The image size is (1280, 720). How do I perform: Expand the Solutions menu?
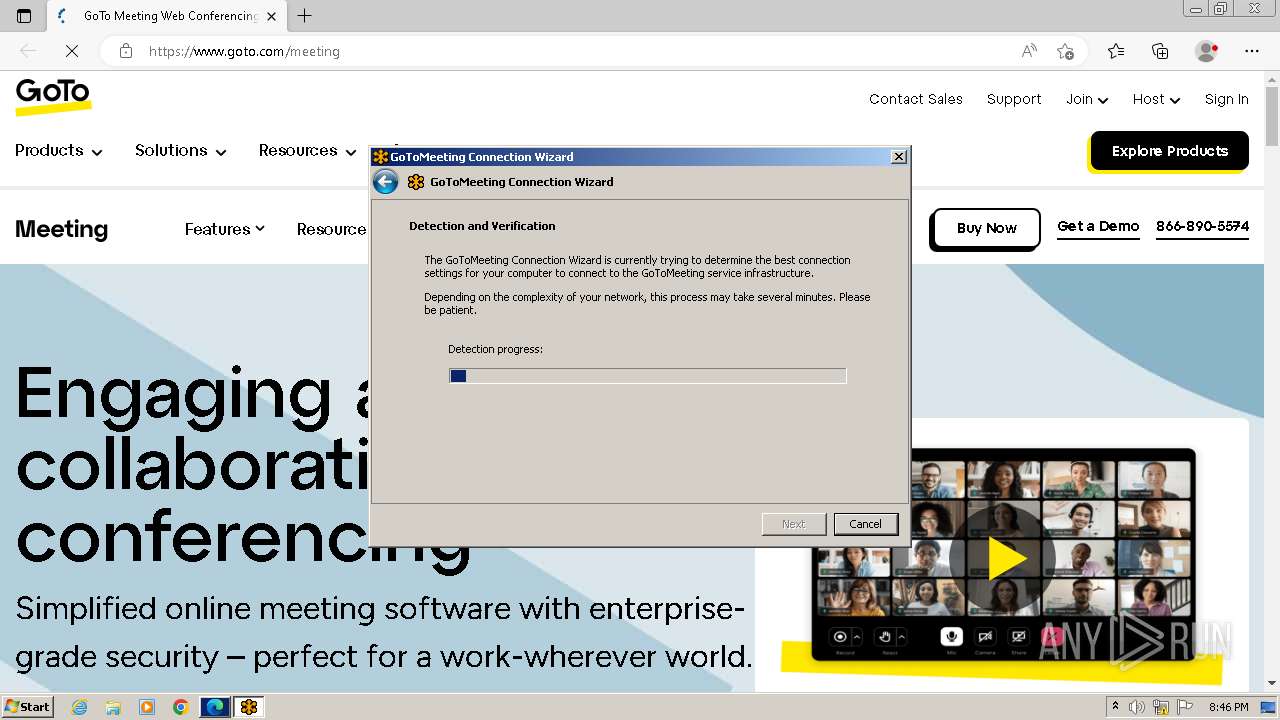pos(181,151)
